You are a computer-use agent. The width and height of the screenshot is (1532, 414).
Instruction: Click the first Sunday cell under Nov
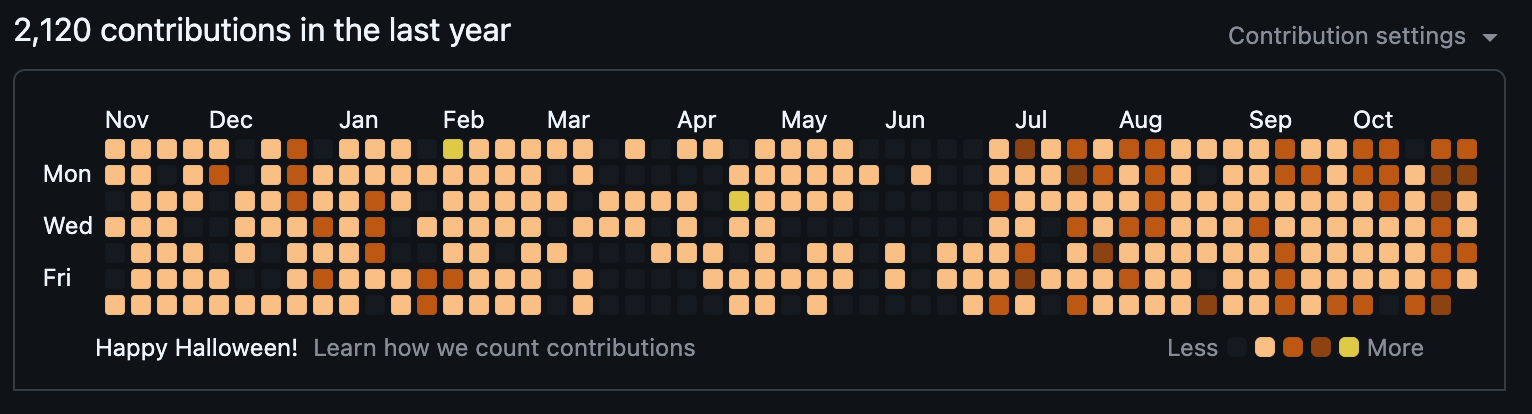pos(115,149)
